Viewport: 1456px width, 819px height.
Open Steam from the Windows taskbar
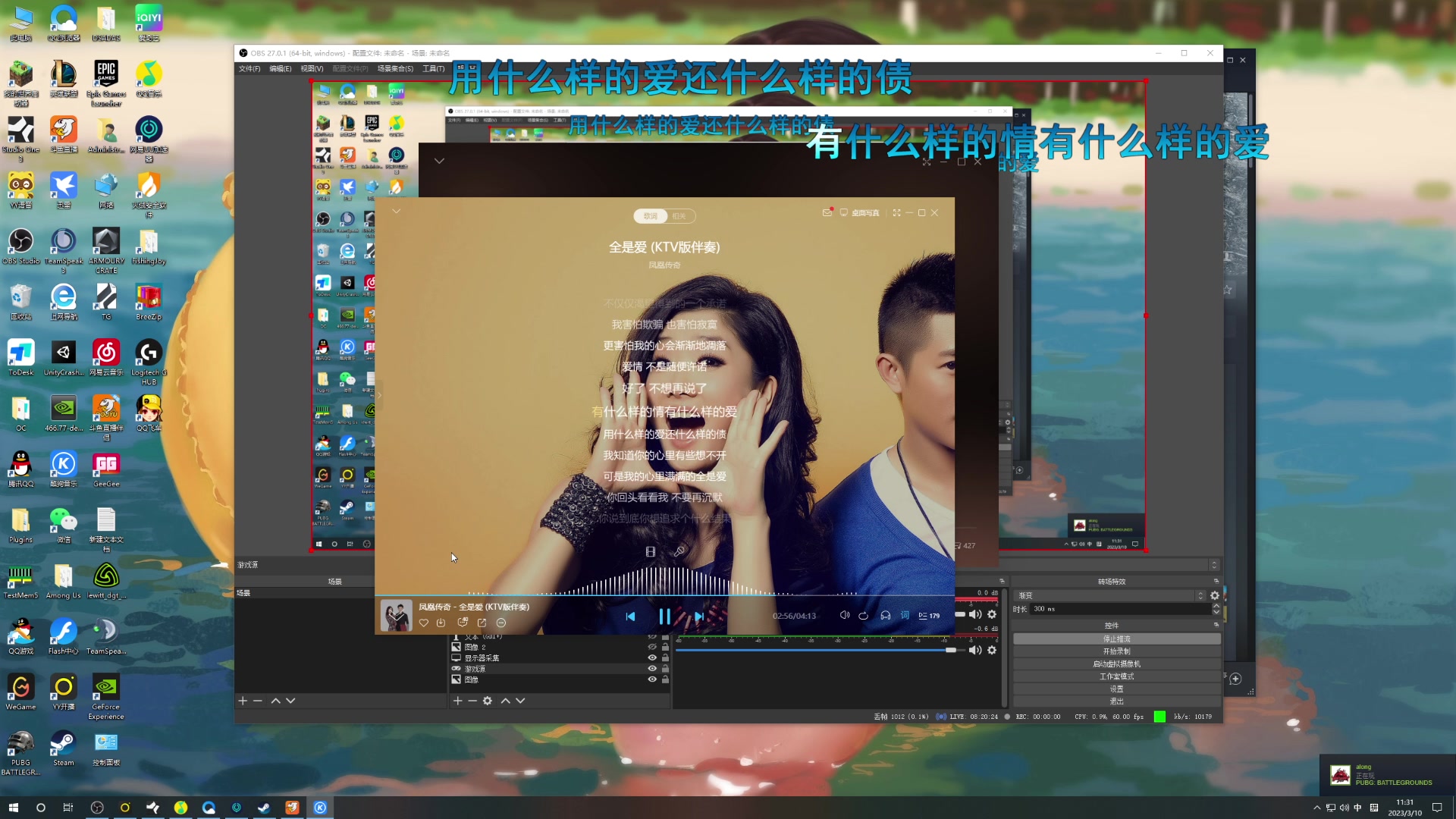pos(264,808)
